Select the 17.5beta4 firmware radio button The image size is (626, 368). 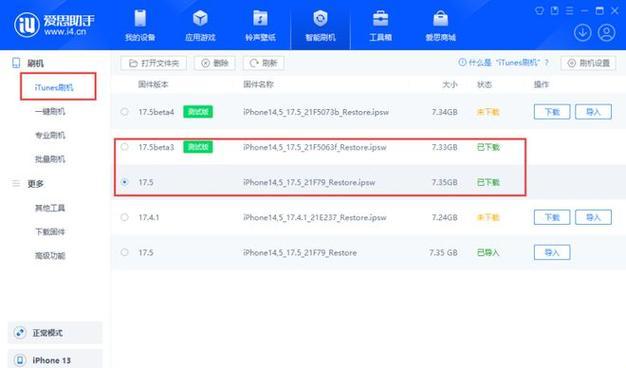point(125,112)
